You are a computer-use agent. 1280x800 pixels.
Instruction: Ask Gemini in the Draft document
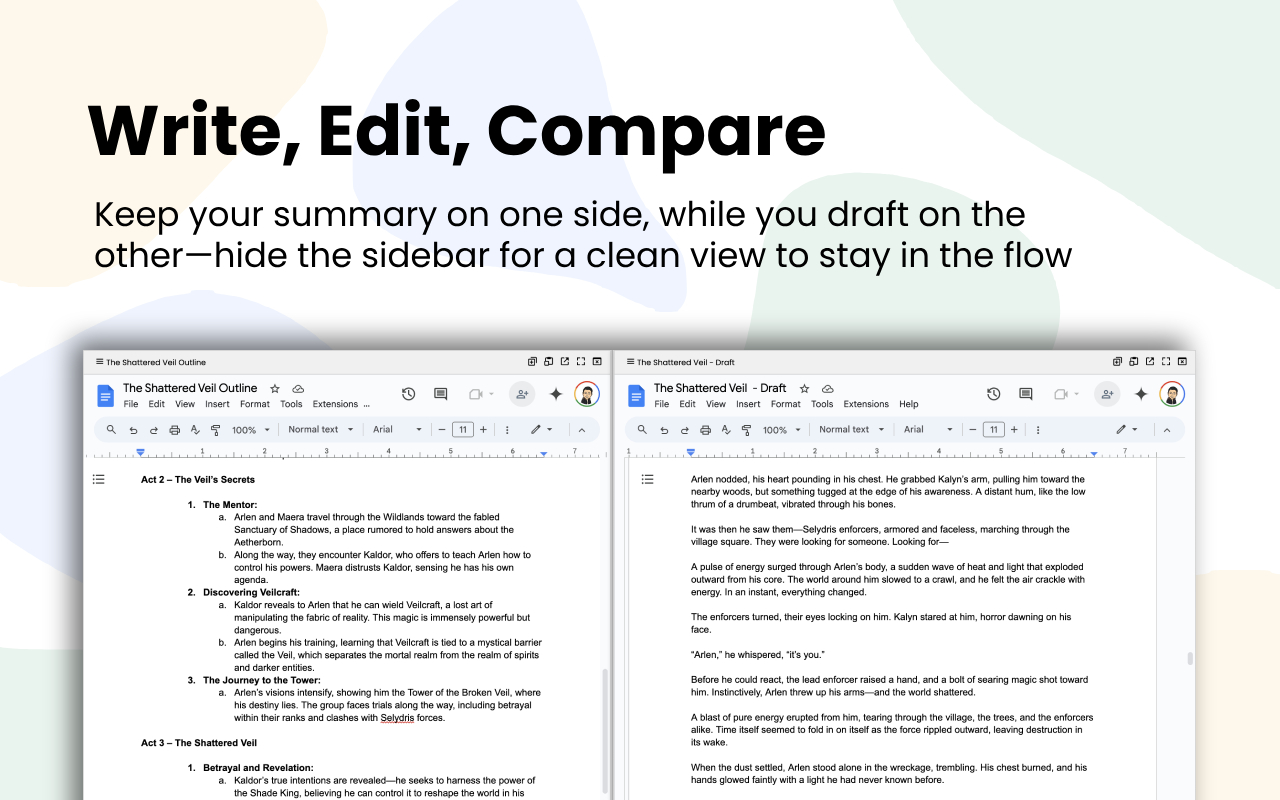click(1140, 394)
